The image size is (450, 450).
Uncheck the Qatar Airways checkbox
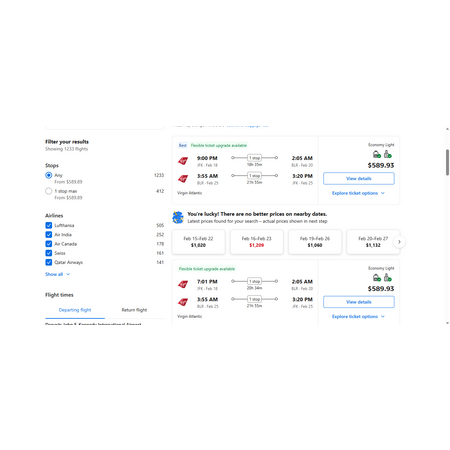click(x=49, y=262)
